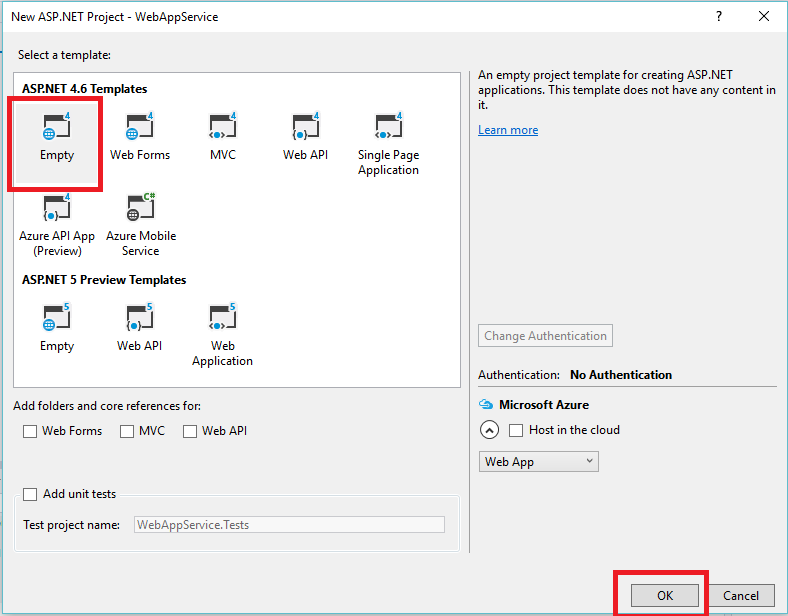Choose the Web Forms template icon
Viewport: 788px width, 616px height.
(139, 129)
